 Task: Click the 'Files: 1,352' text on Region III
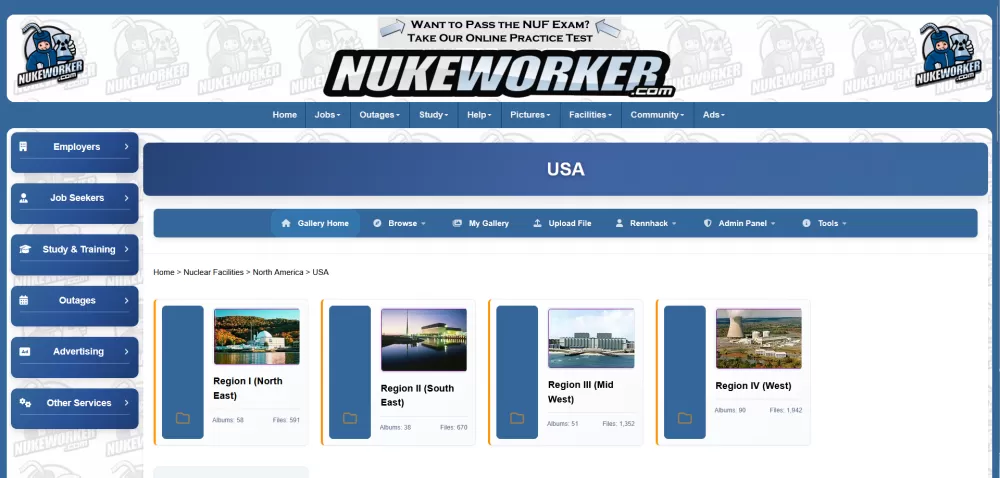[619, 423]
